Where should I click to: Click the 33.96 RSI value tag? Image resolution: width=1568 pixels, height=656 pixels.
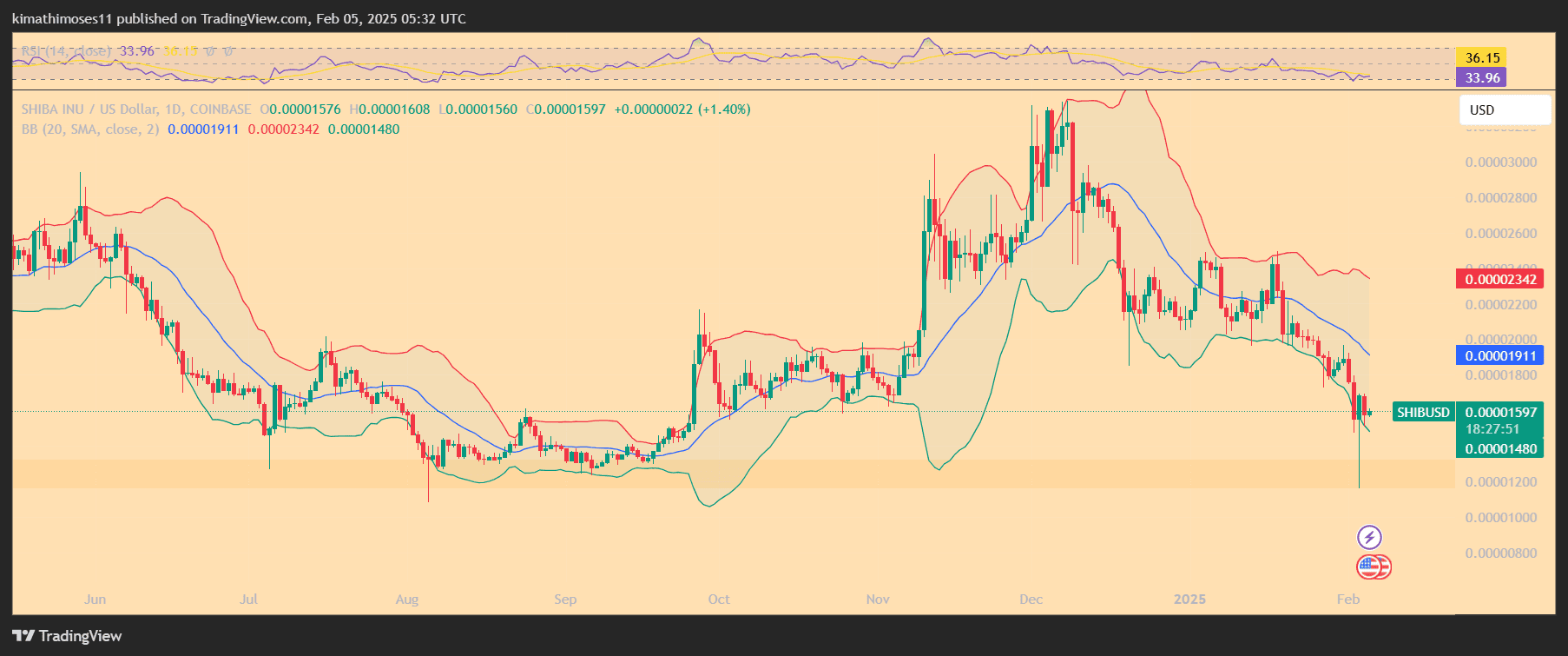1481,77
